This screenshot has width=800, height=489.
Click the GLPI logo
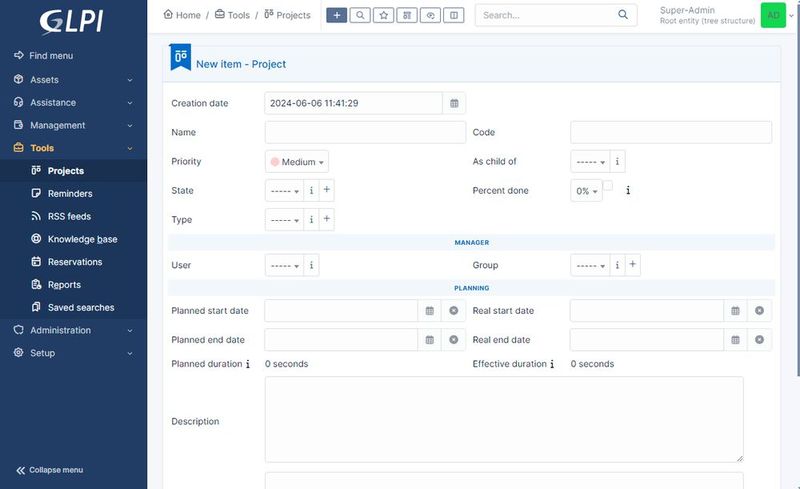pyautogui.click(x=71, y=22)
